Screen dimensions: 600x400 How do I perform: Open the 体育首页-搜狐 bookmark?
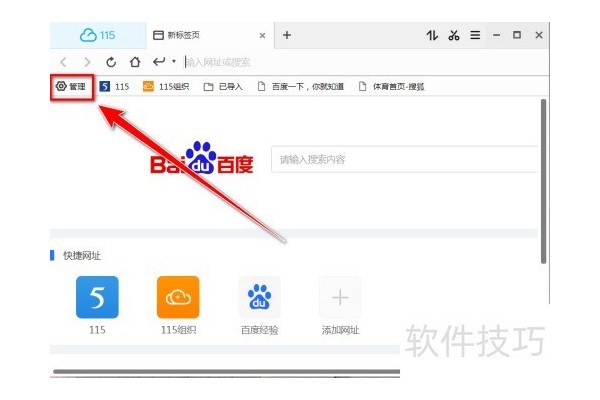(391, 87)
